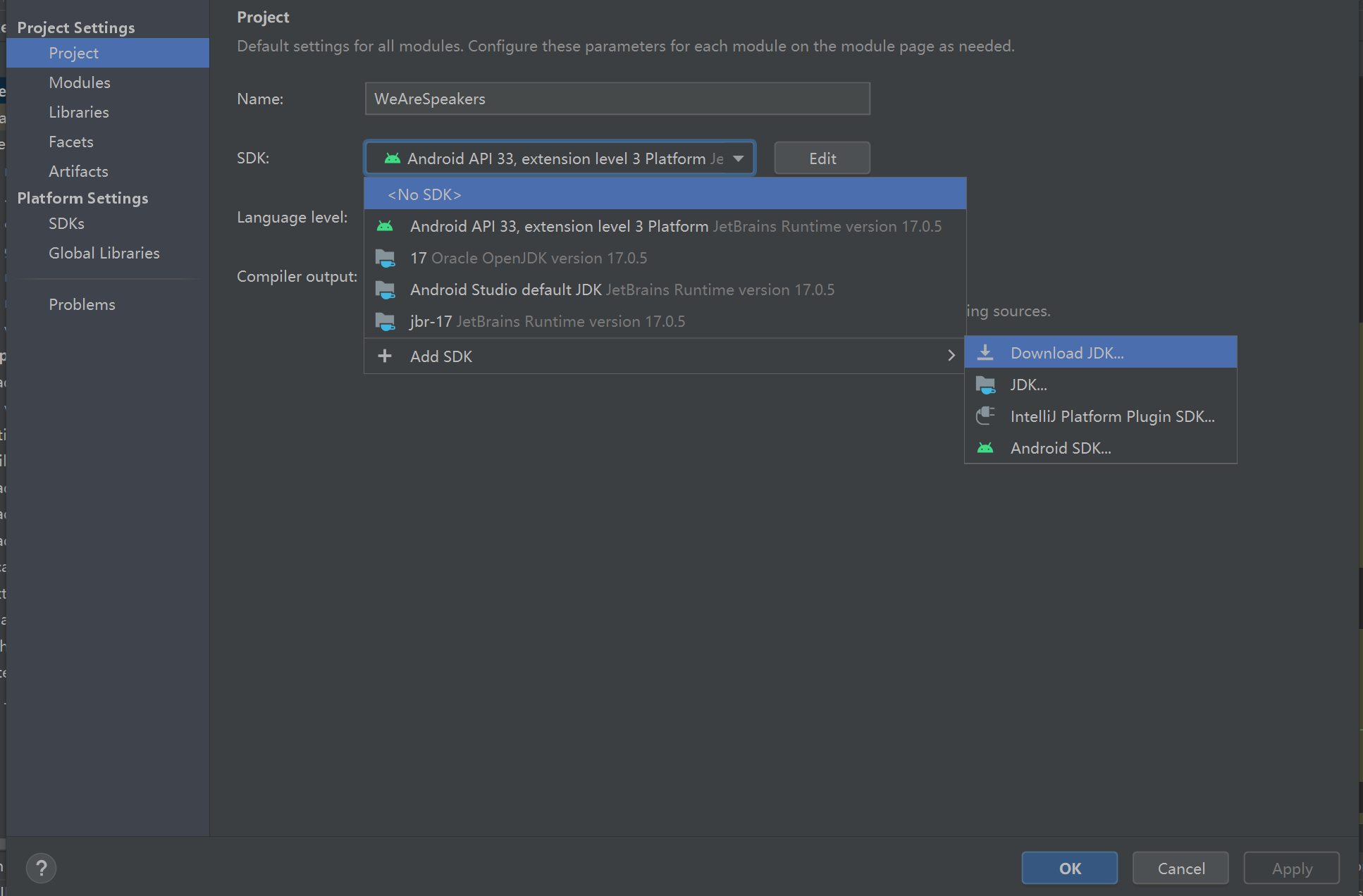The width and height of the screenshot is (1363, 896).
Task: Select <No SDK> from the dropdown list
Action: pos(424,194)
